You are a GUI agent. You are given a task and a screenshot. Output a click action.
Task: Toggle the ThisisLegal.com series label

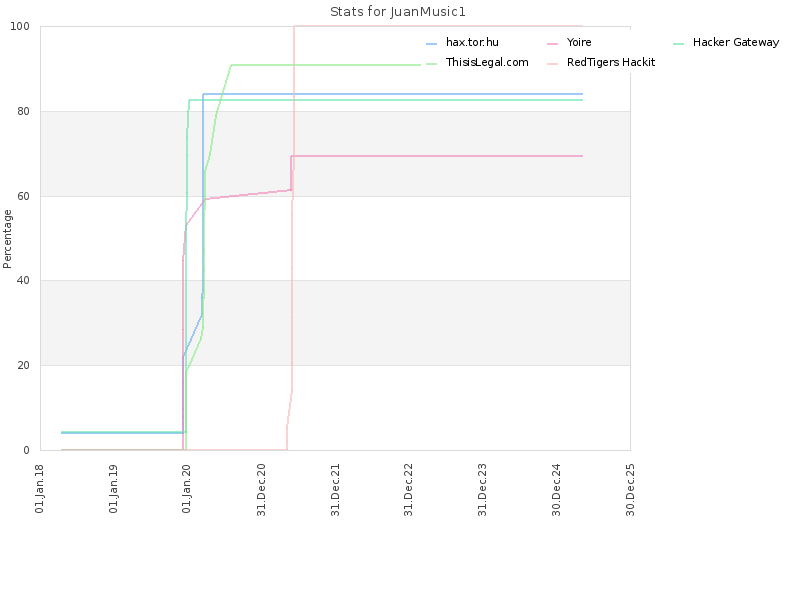pyautogui.click(x=487, y=62)
